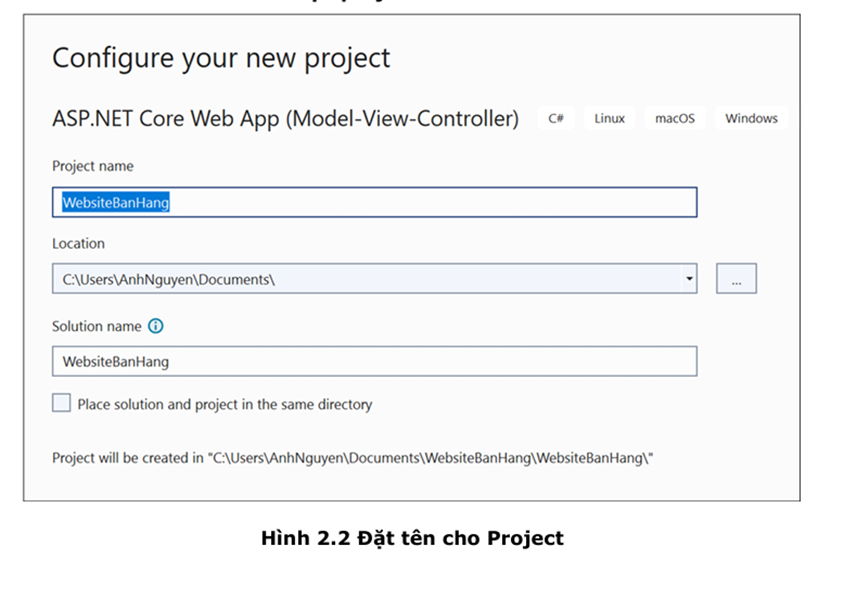The height and width of the screenshot is (597, 844).
Task: Click the 'Hình 2.2 Đặt tên cho Project' caption
Action: [x=412, y=538]
